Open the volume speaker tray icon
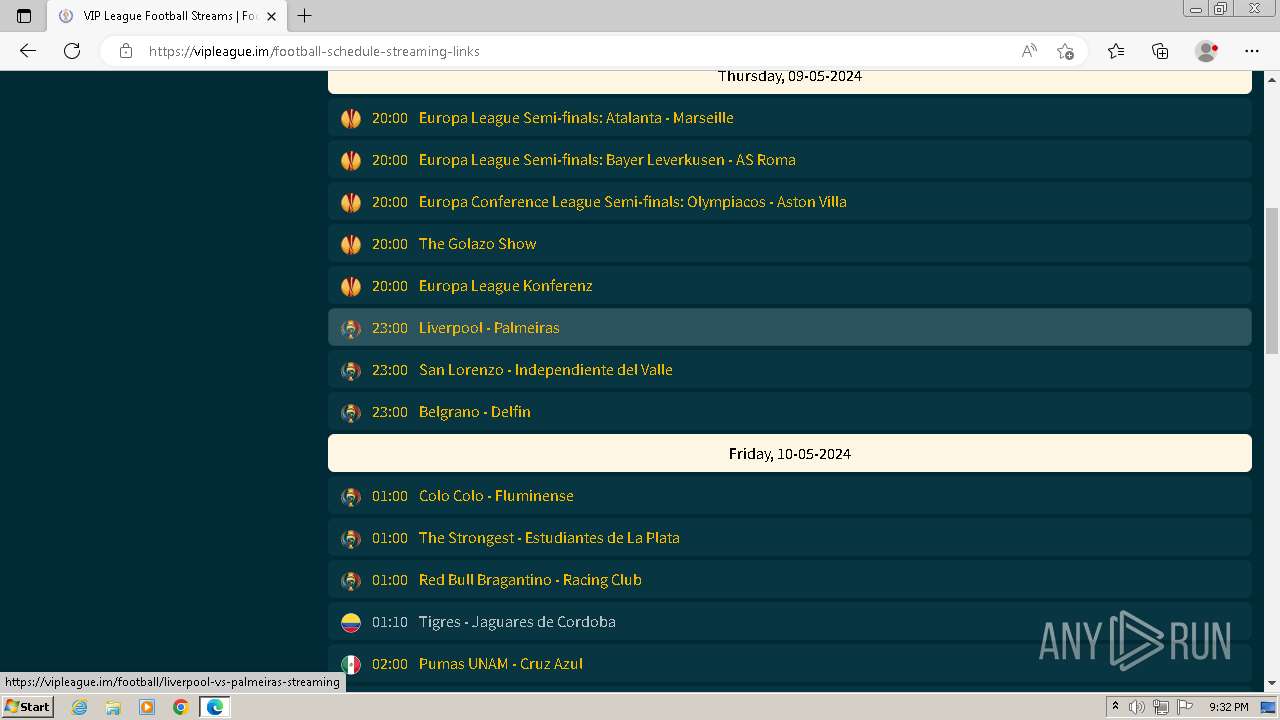The height and width of the screenshot is (720, 1280). tap(1137, 707)
